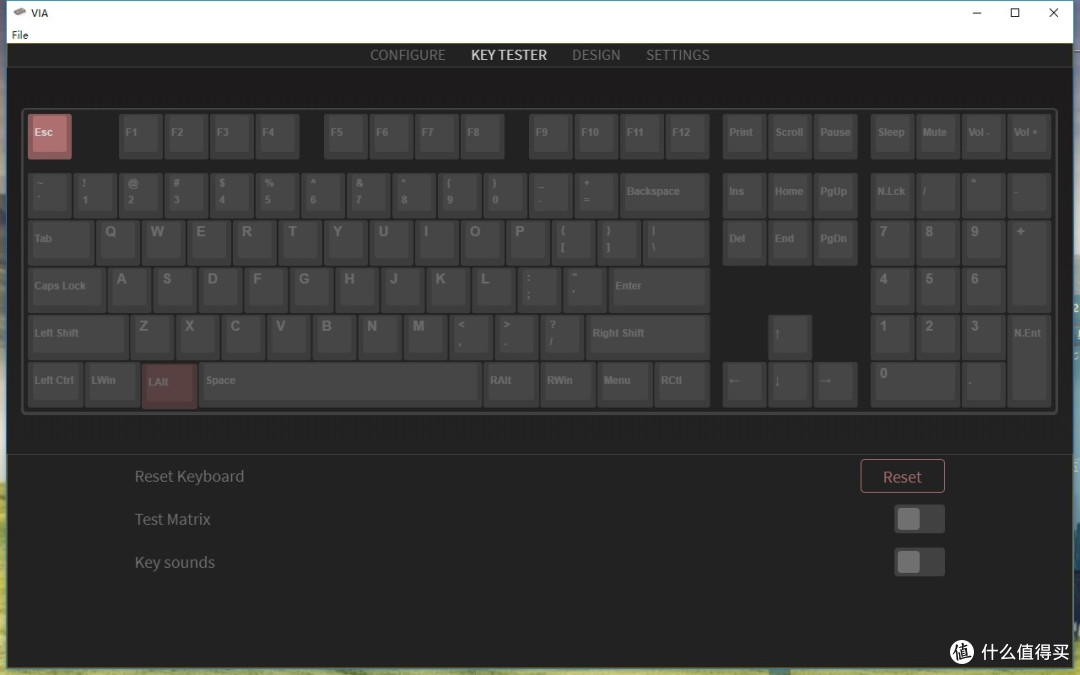Click the P key
This screenshot has height=675, width=1080.
point(528,243)
